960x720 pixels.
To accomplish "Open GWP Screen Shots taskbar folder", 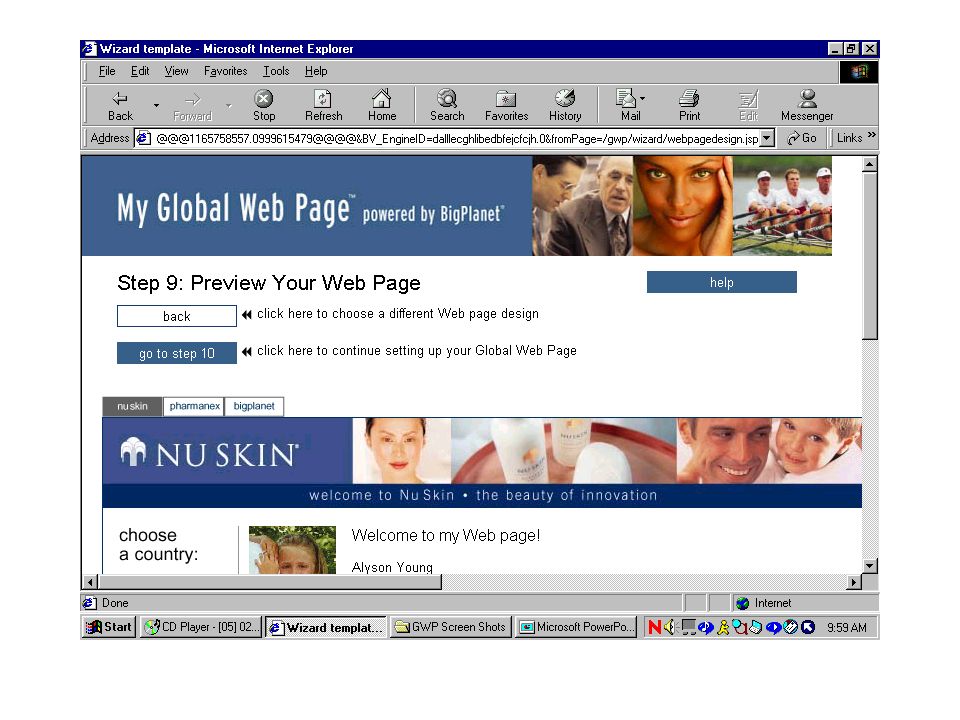I will (x=450, y=627).
